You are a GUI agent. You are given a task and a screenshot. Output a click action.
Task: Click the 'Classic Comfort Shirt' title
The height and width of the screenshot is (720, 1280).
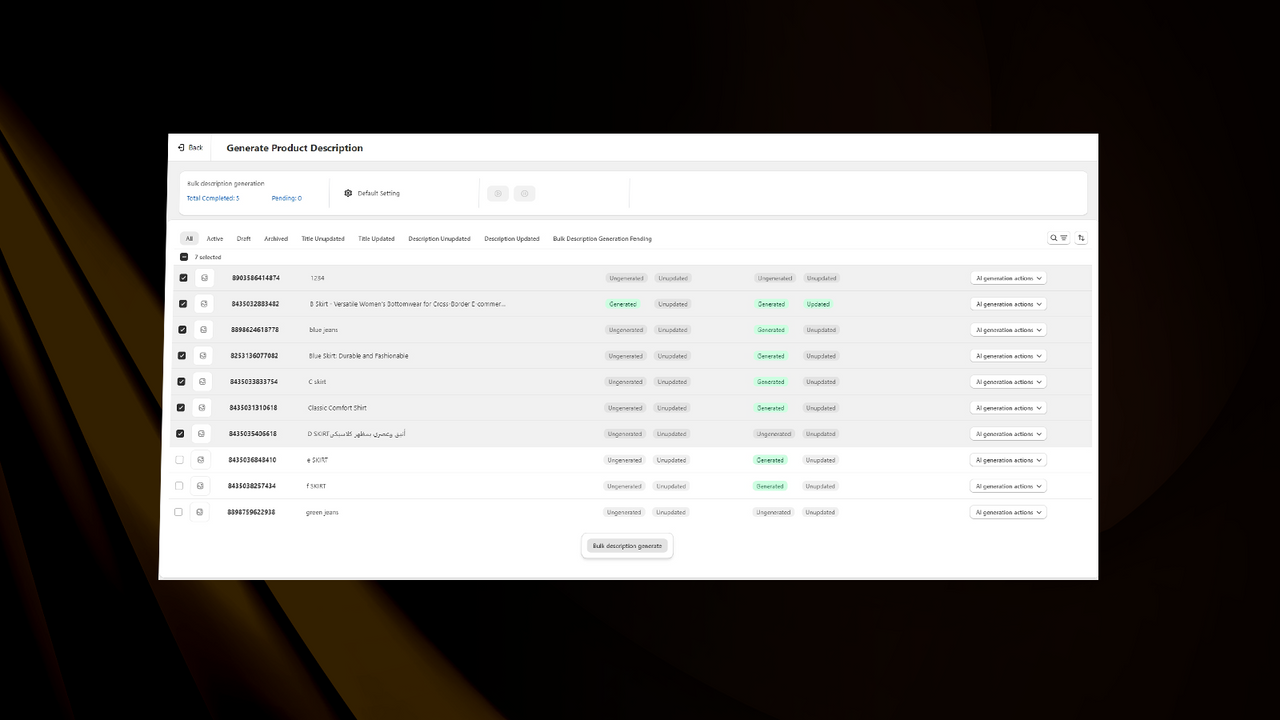(x=337, y=408)
